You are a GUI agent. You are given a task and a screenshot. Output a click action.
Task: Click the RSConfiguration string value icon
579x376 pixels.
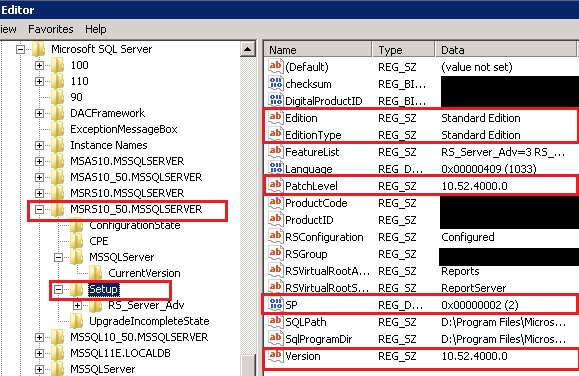[x=275, y=236]
